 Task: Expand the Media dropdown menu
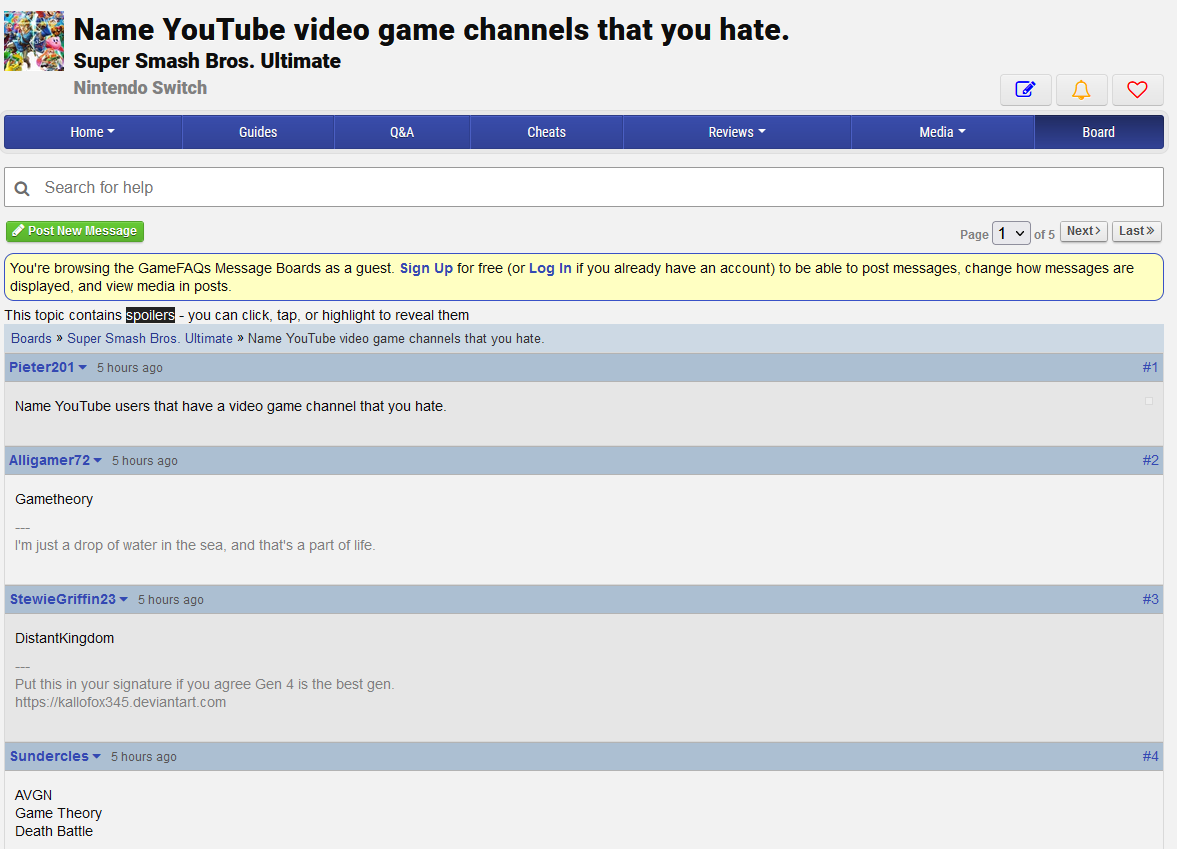click(943, 132)
